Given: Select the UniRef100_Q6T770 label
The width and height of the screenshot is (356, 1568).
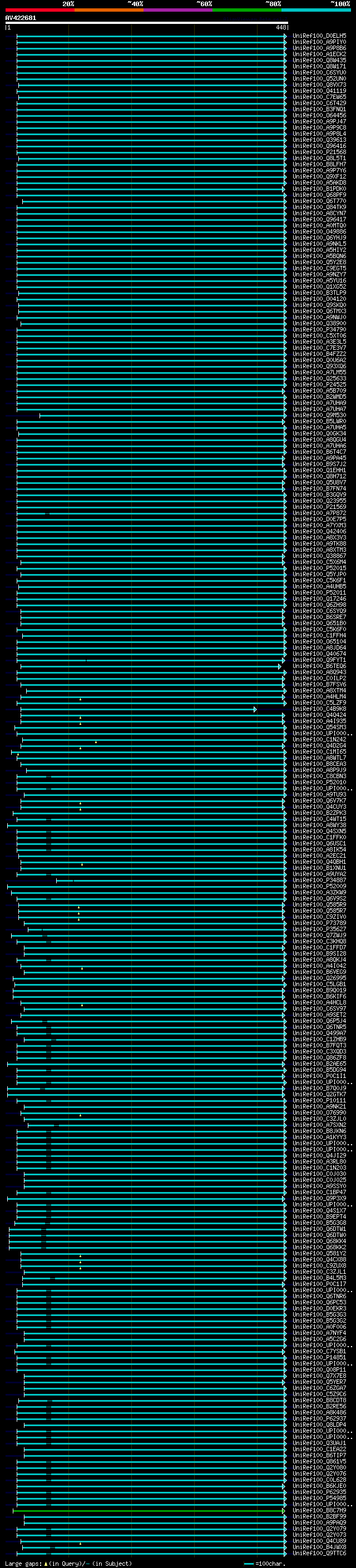Looking at the screenshot, I should pos(319,201).
